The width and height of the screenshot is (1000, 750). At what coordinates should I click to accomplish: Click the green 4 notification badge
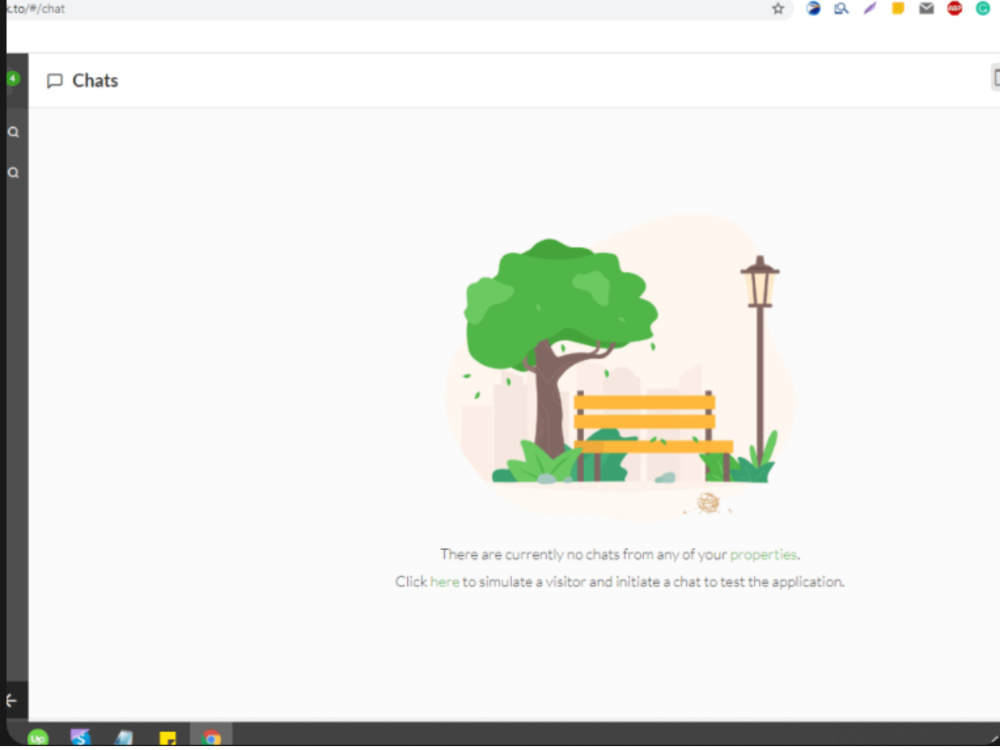coord(12,78)
